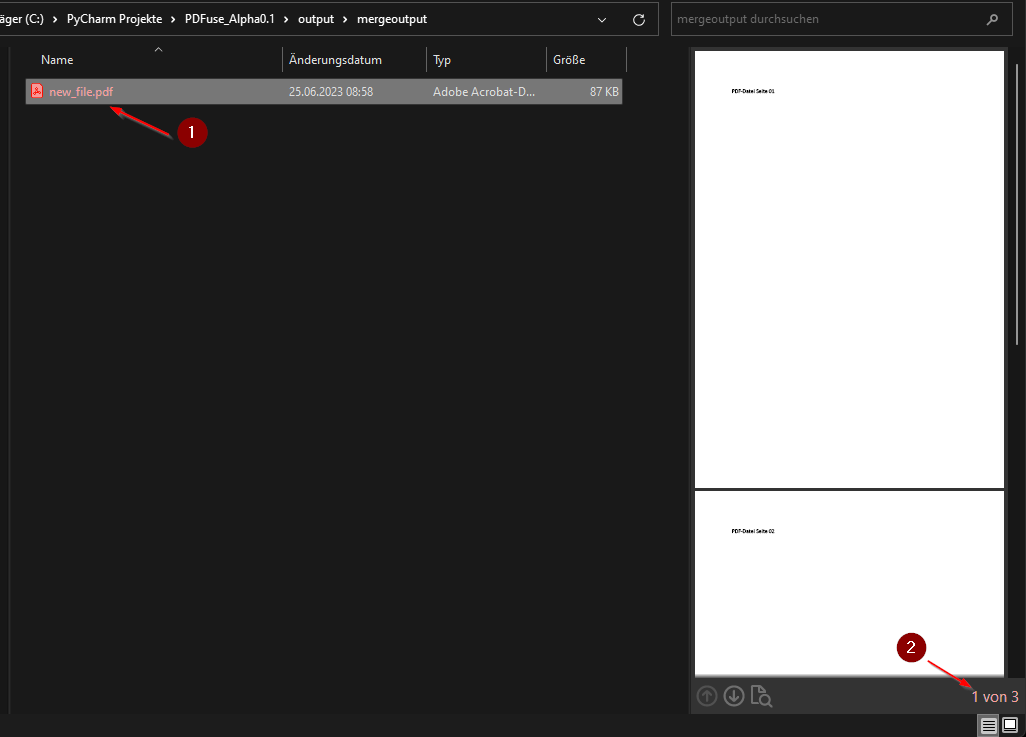Image resolution: width=1026 pixels, height=737 pixels.
Task: Go to next page in PDF preview
Action: click(734, 696)
